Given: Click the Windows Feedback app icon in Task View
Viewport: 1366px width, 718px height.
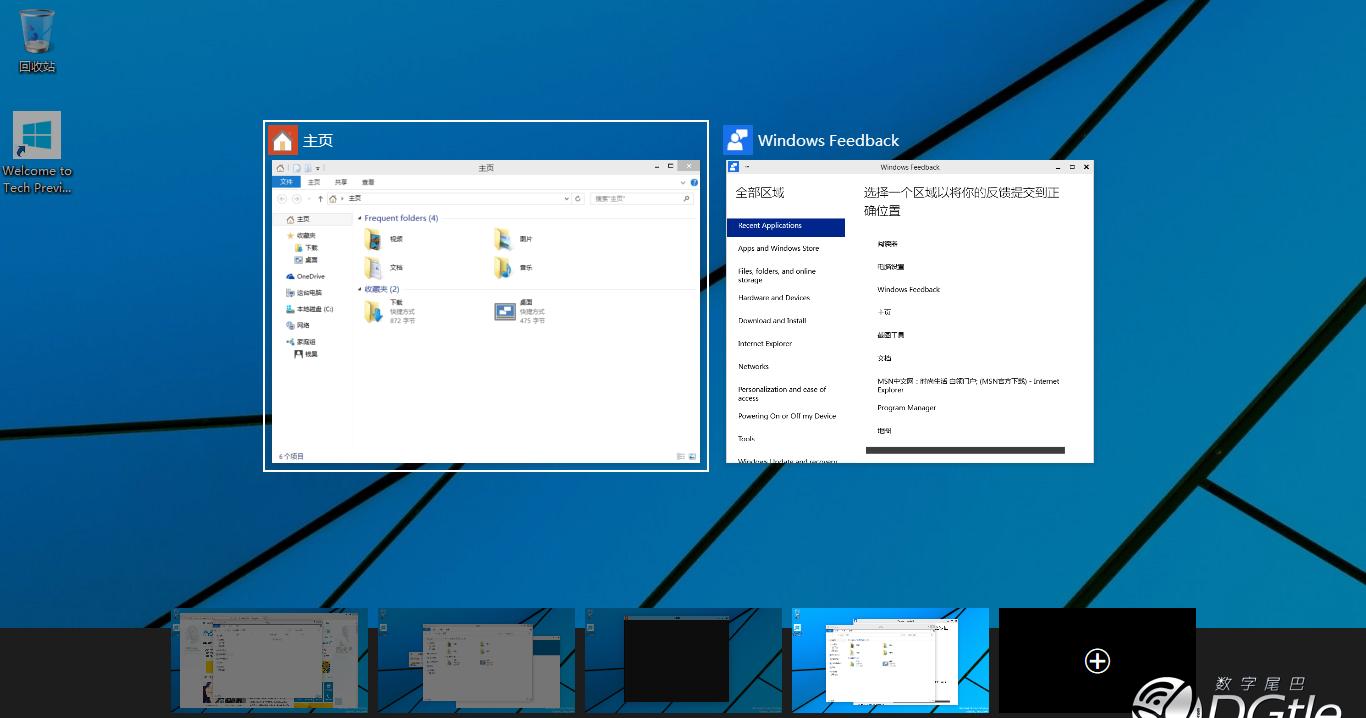Looking at the screenshot, I should tap(738, 140).
